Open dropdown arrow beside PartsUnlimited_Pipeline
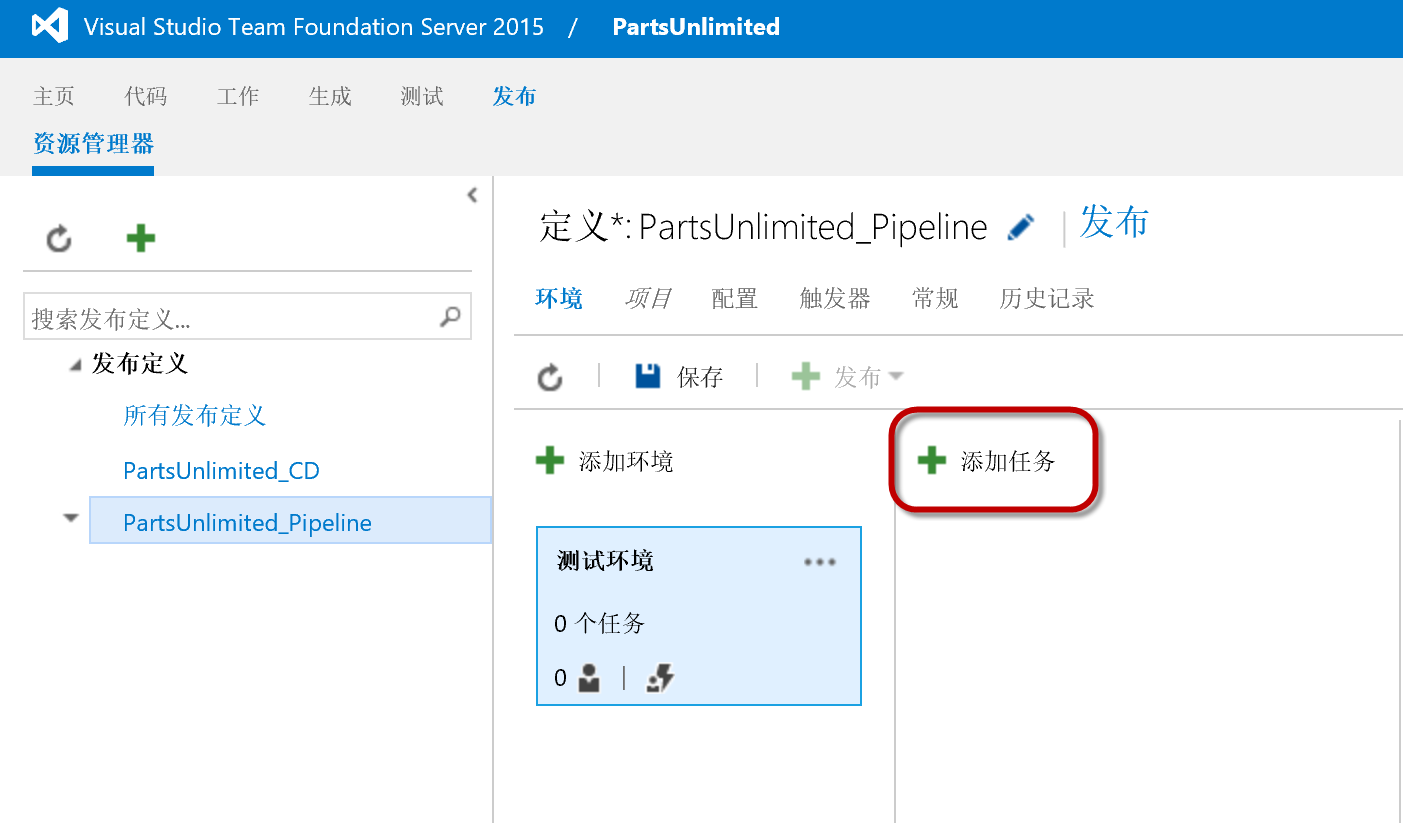The width and height of the screenshot is (1403, 823). [x=71, y=518]
